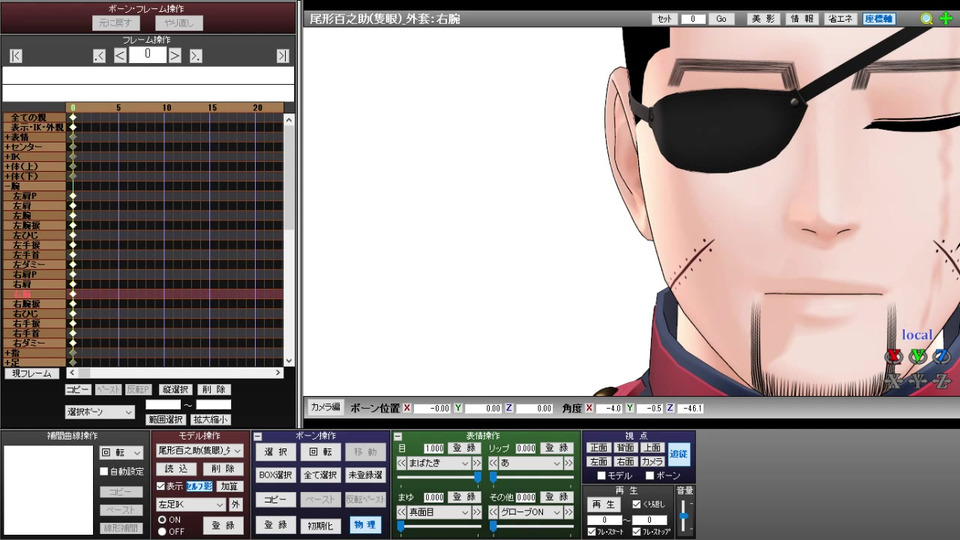
Task: Previous eye morph with << next to まばたき
Action: [402, 463]
